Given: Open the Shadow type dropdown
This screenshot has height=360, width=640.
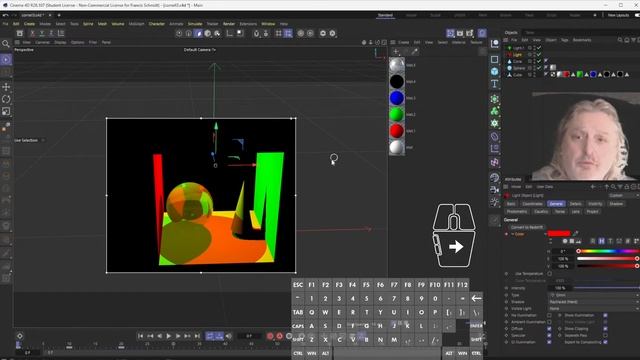Looking at the screenshot, I should click(x=594, y=302).
